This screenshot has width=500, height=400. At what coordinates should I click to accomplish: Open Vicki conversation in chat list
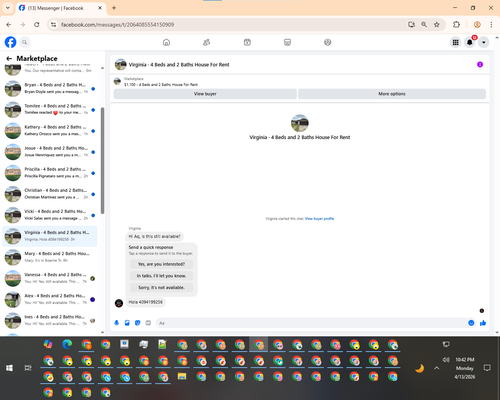50,215
